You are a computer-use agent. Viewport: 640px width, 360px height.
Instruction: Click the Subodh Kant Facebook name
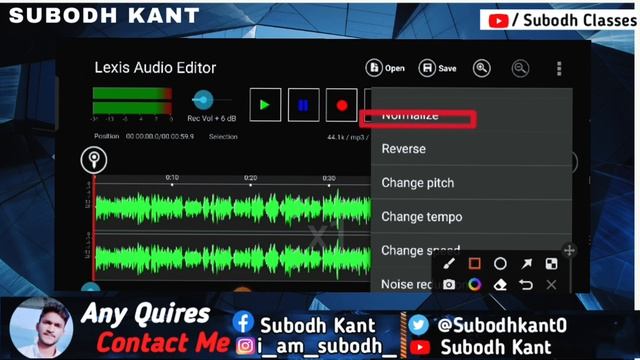(318, 325)
